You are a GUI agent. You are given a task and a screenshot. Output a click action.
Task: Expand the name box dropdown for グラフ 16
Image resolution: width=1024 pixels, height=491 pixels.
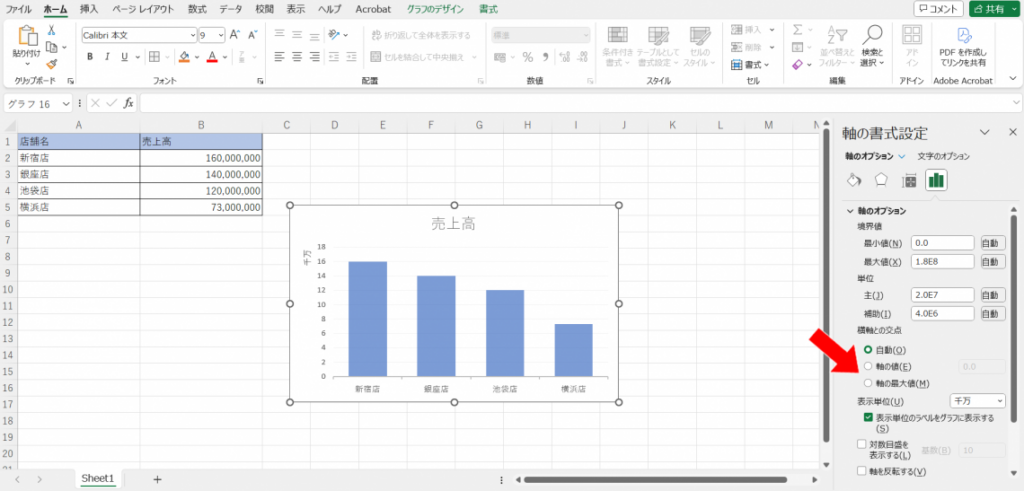coord(66,104)
